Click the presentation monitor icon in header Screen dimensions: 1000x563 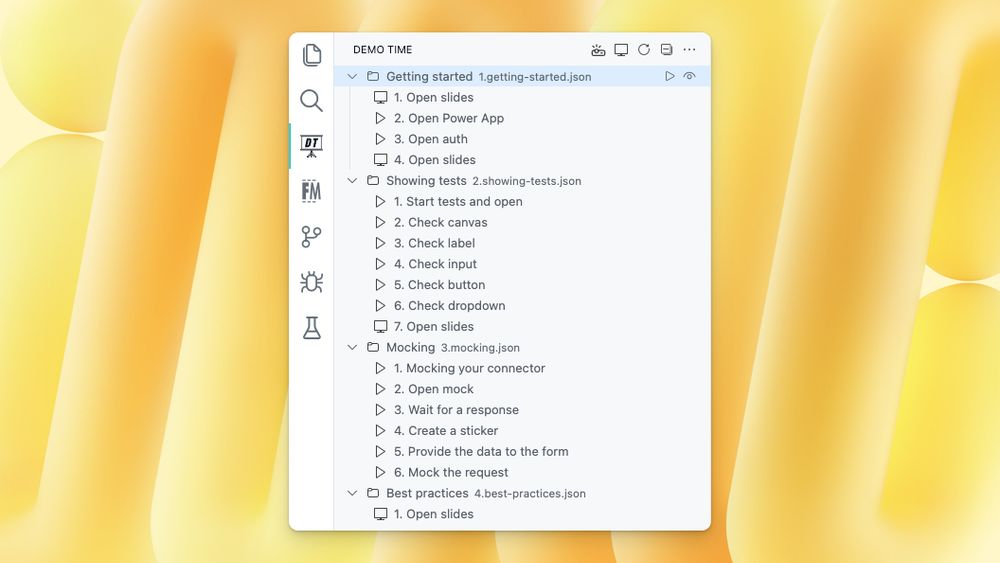point(621,50)
